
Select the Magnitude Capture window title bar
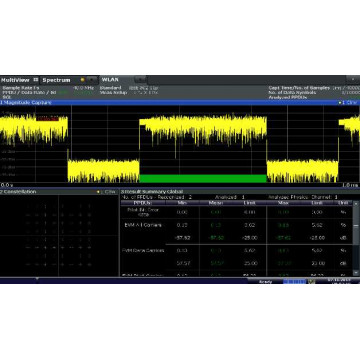point(180,103)
